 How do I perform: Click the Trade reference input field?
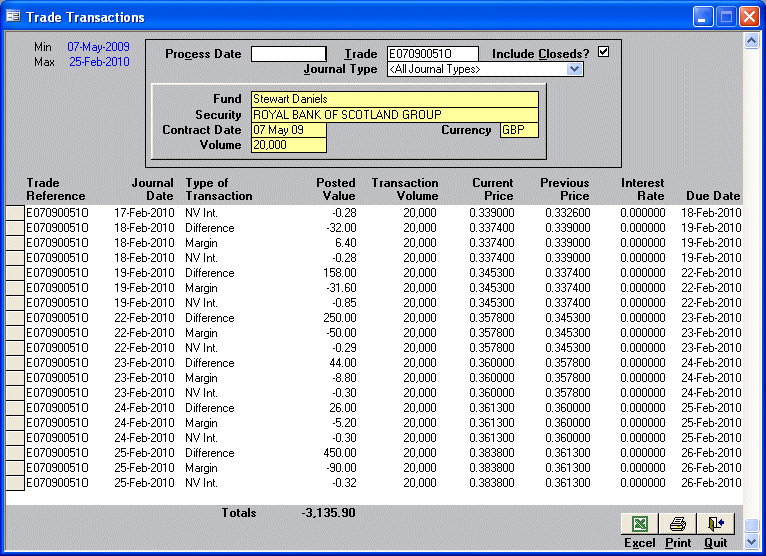point(432,54)
